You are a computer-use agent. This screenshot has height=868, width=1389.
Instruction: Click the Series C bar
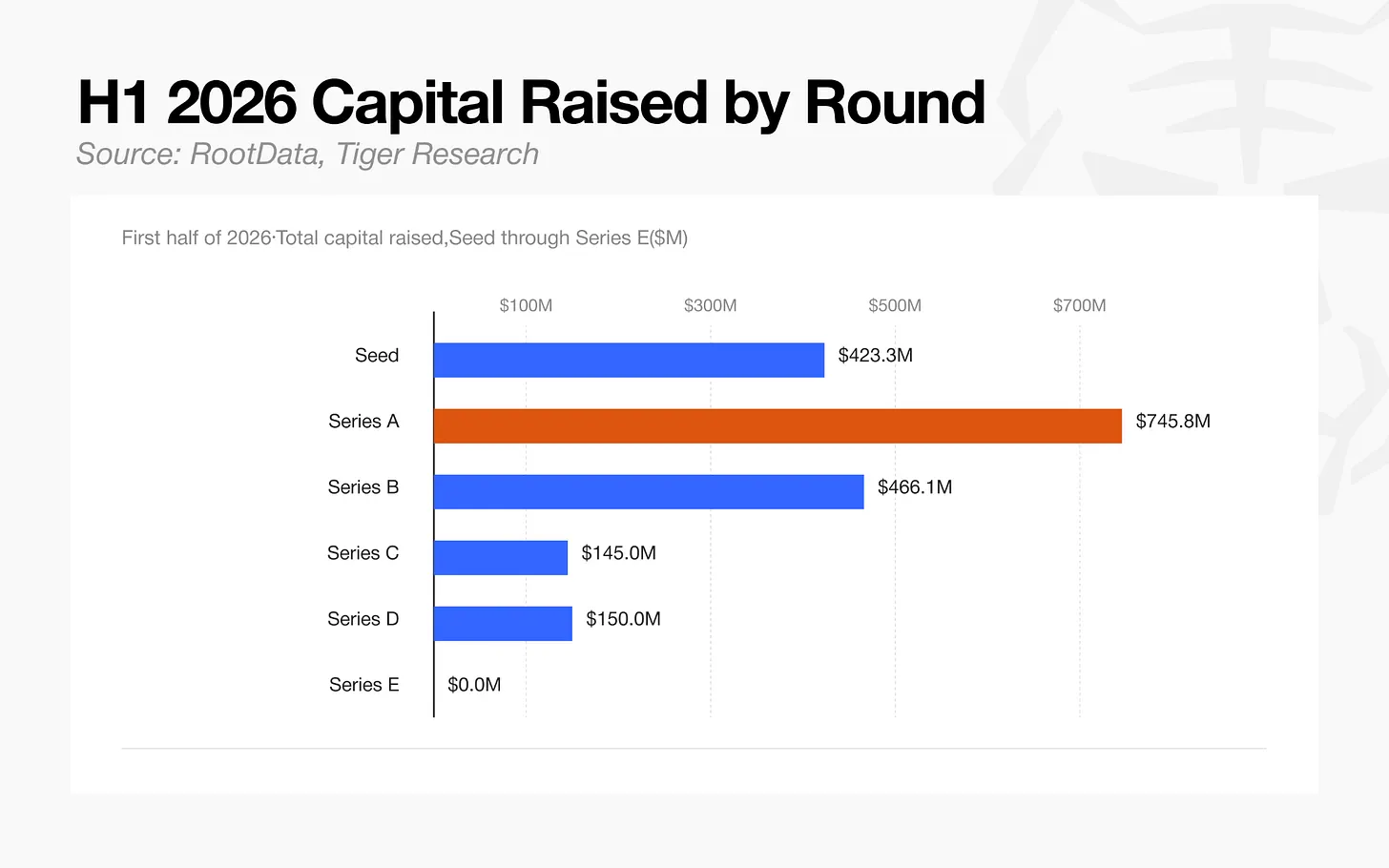501,558
